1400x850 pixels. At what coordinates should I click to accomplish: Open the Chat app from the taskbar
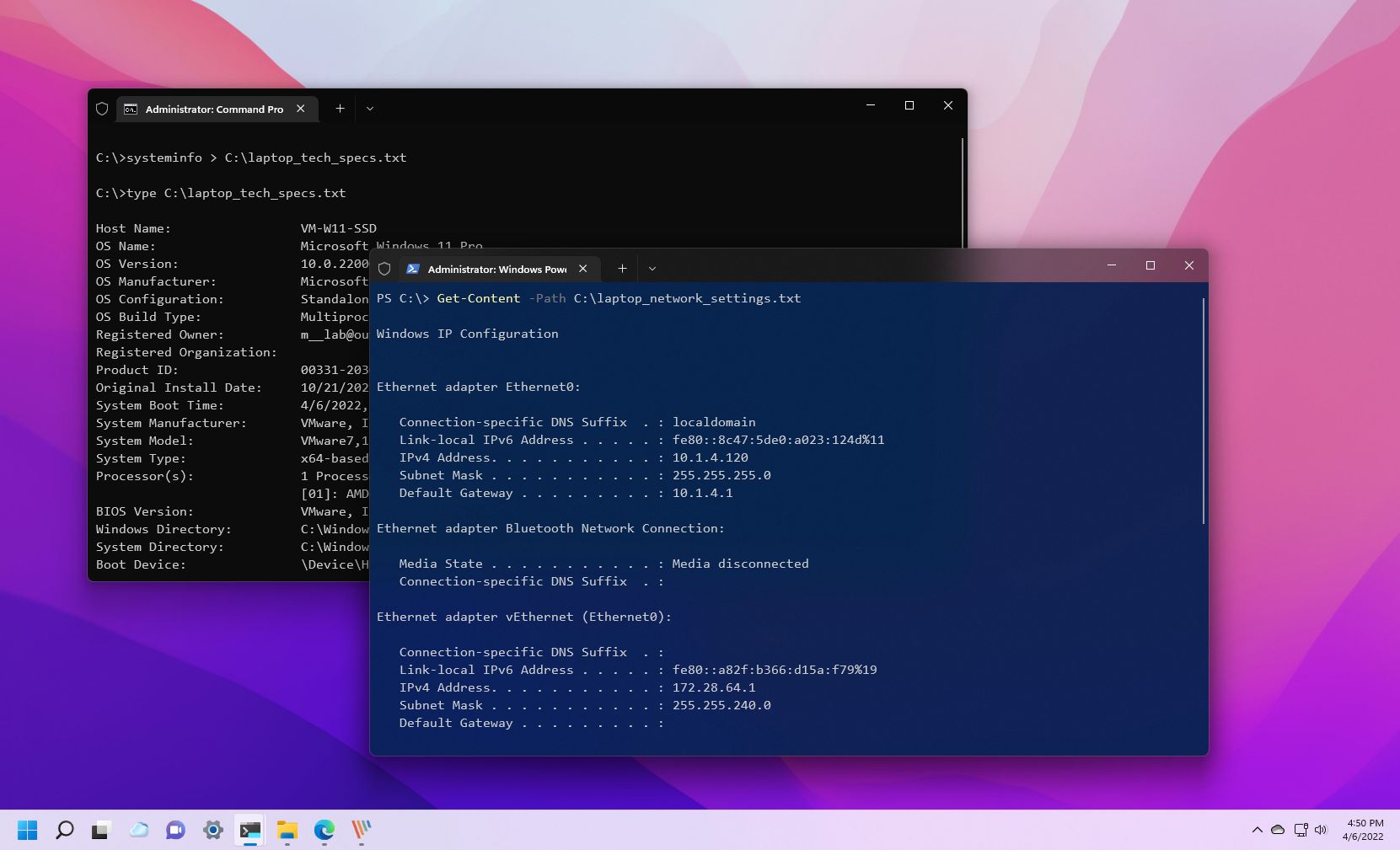(x=174, y=830)
